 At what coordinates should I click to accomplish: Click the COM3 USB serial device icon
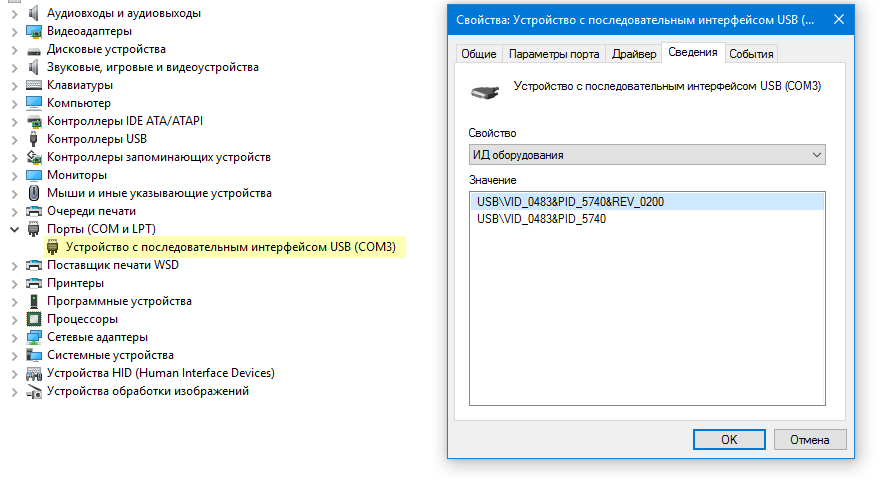pyautogui.click(x=53, y=247)
